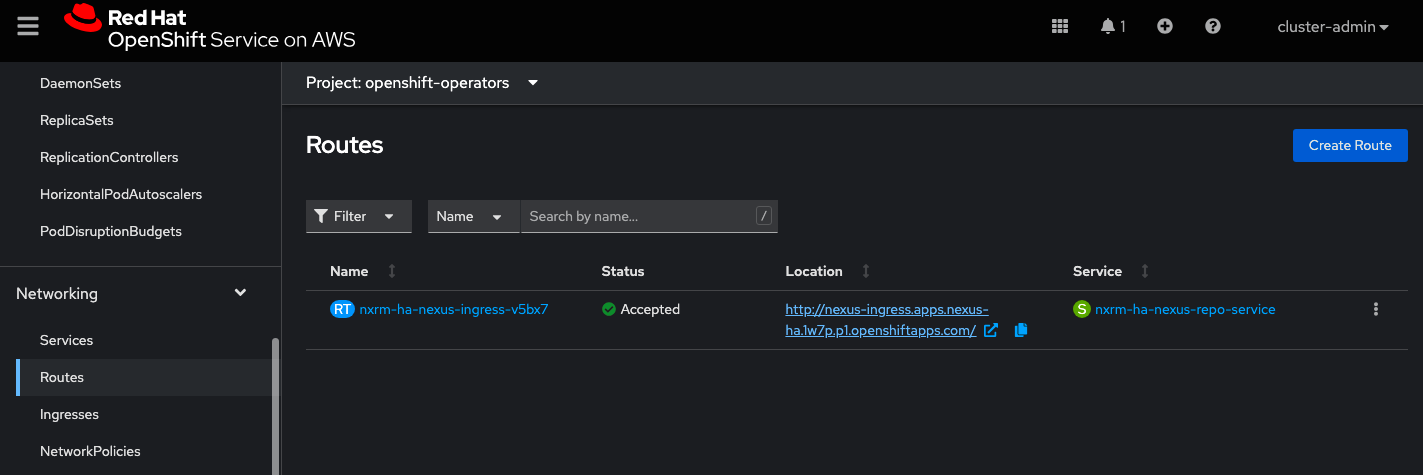Click the Routes page heading
This screenshot has width=1423, height=475.
pyautogui.click(x=344, y=145)
